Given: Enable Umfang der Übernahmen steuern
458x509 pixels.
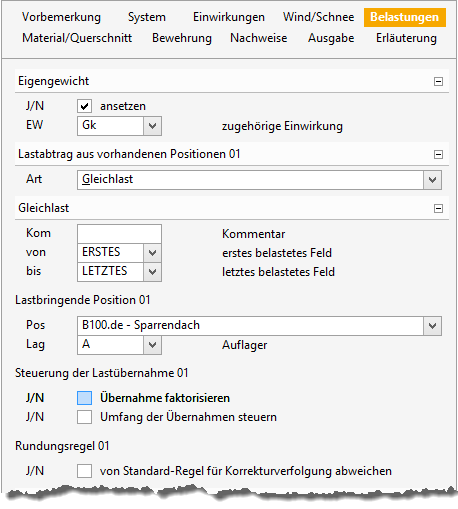Looking at the screenshot, I should [84, 417].
